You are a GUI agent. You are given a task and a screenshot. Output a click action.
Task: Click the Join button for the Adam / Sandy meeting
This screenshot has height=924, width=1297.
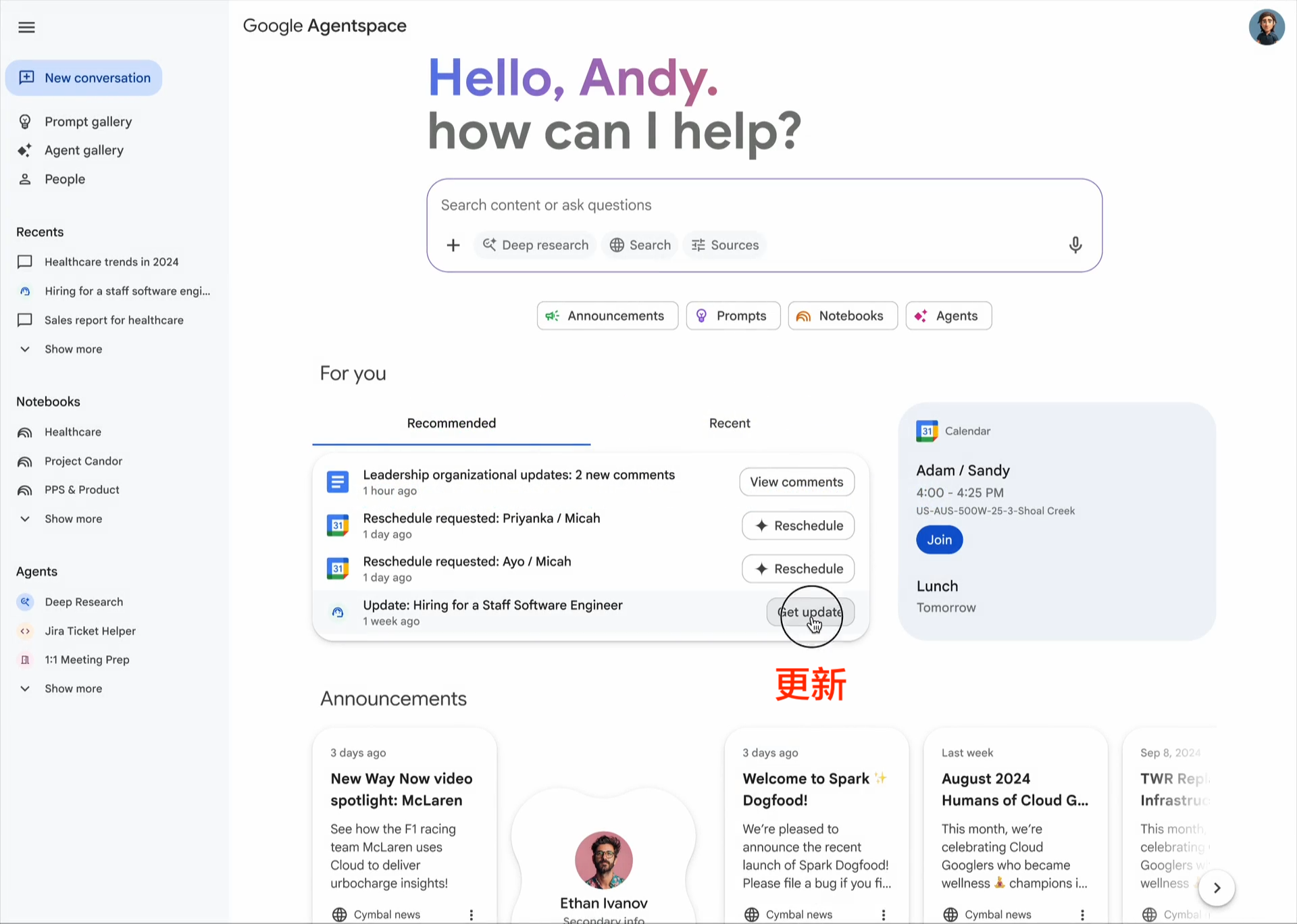tap(939, 540)
